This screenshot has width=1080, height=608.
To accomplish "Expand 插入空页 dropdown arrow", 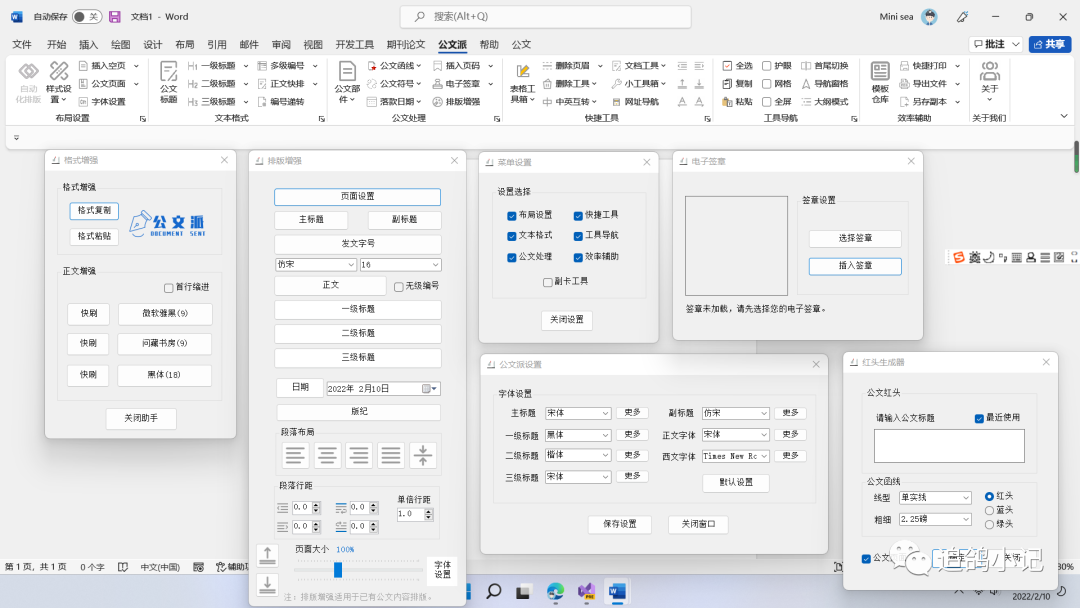I will coord(136,65).
